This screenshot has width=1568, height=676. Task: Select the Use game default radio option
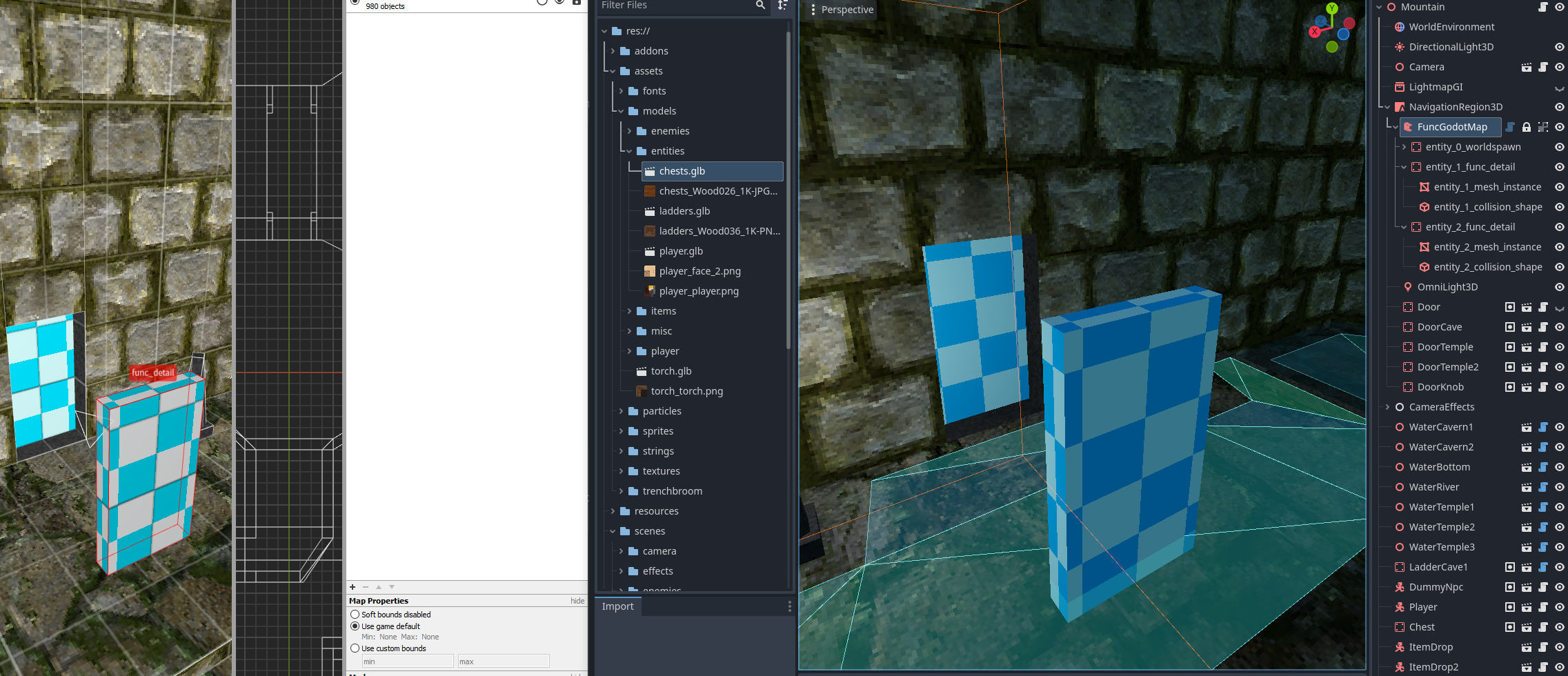pyautogui.click(x=355, y=626)
